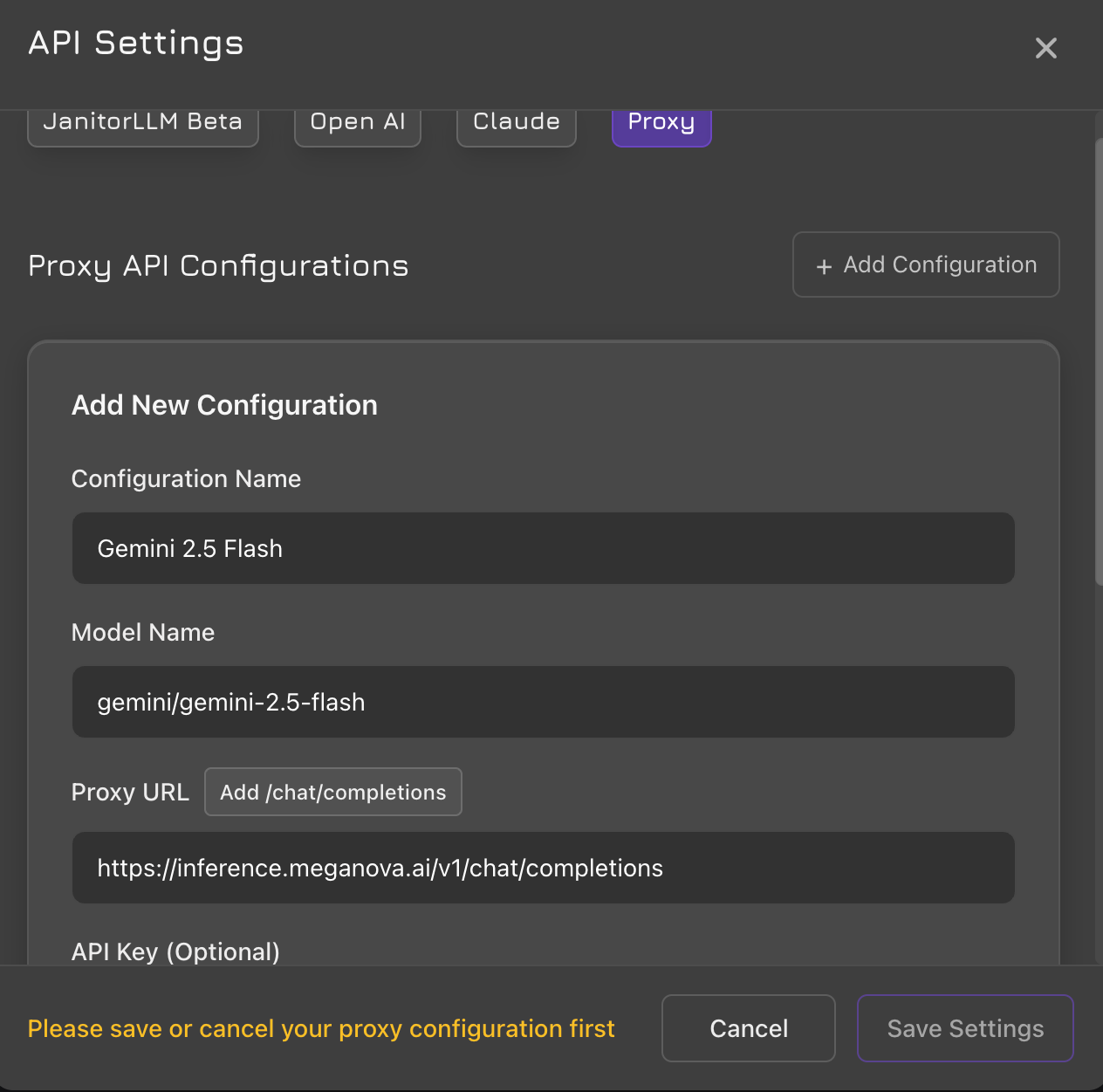The image size is (1103, 1092).
Task: Select the Open AI tab
Action: point(358,123)
